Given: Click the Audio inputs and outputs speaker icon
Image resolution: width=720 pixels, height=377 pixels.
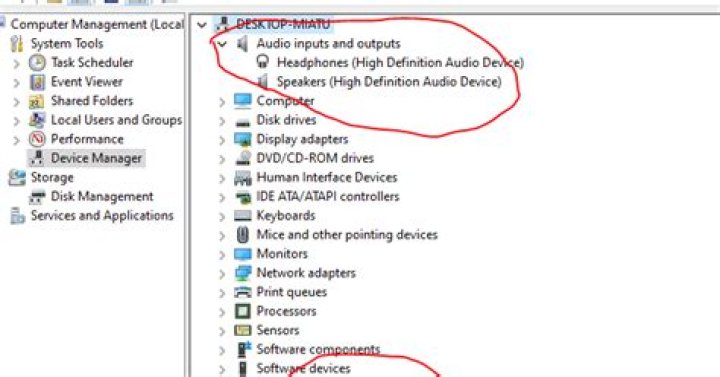Looking at the screenshot, I should pyautogui.click(x=242, y=44).
